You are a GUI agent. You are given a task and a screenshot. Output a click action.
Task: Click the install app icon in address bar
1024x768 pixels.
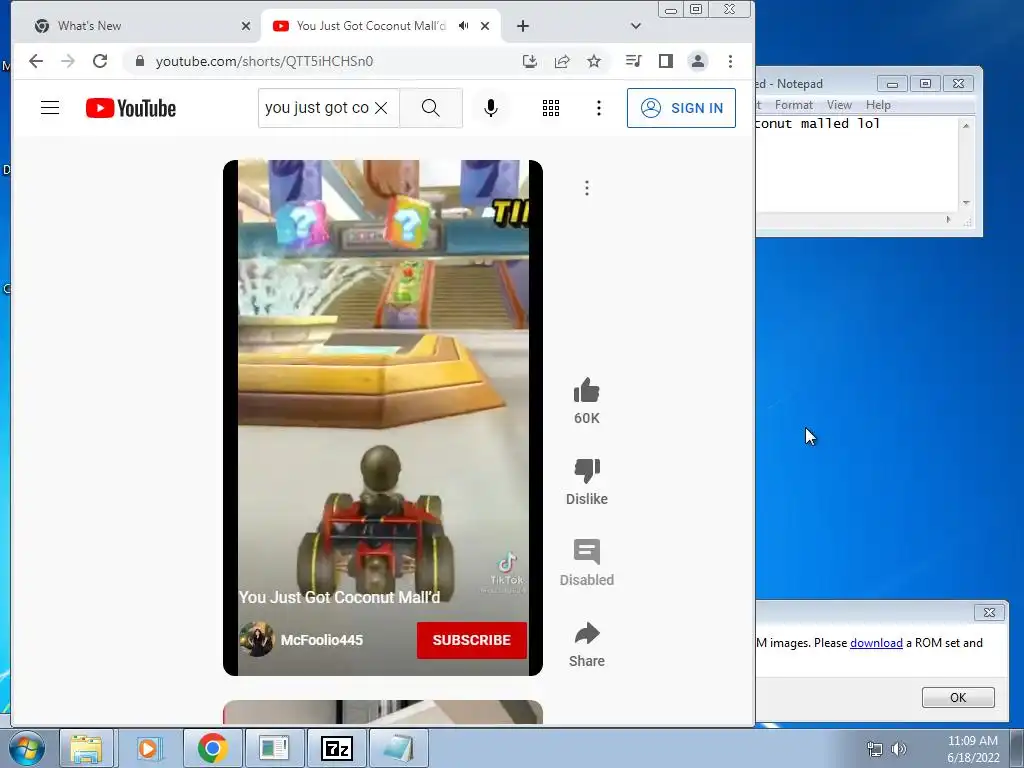530,61
